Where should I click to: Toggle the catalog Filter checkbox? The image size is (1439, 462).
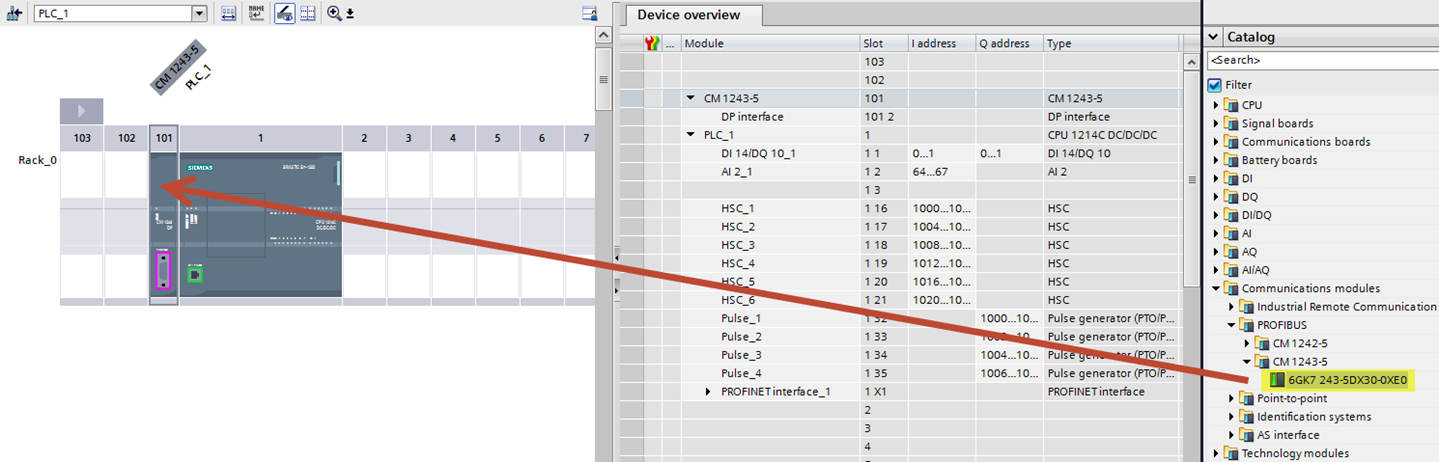tap(1215, 85)
